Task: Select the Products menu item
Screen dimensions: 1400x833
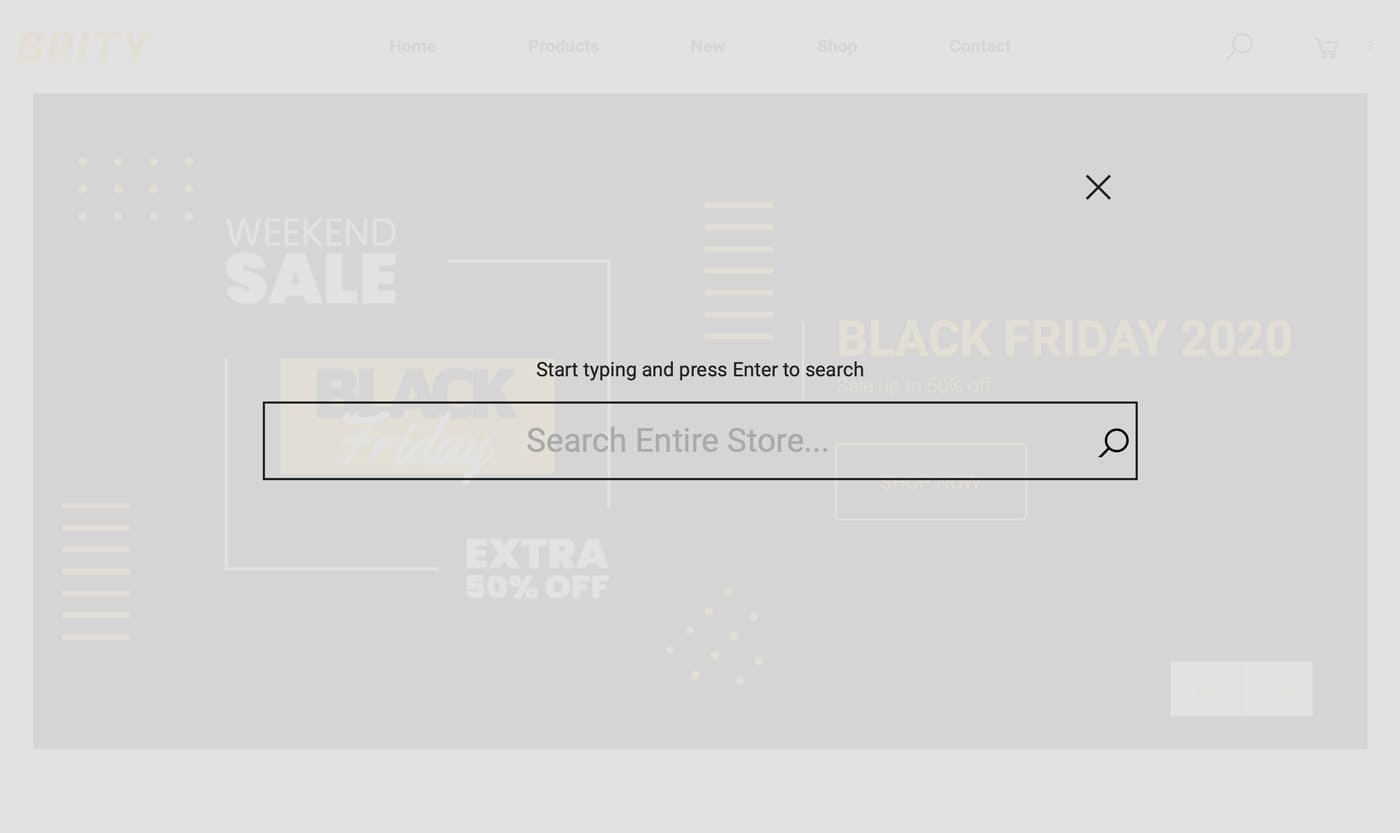Action: [563, 46]
